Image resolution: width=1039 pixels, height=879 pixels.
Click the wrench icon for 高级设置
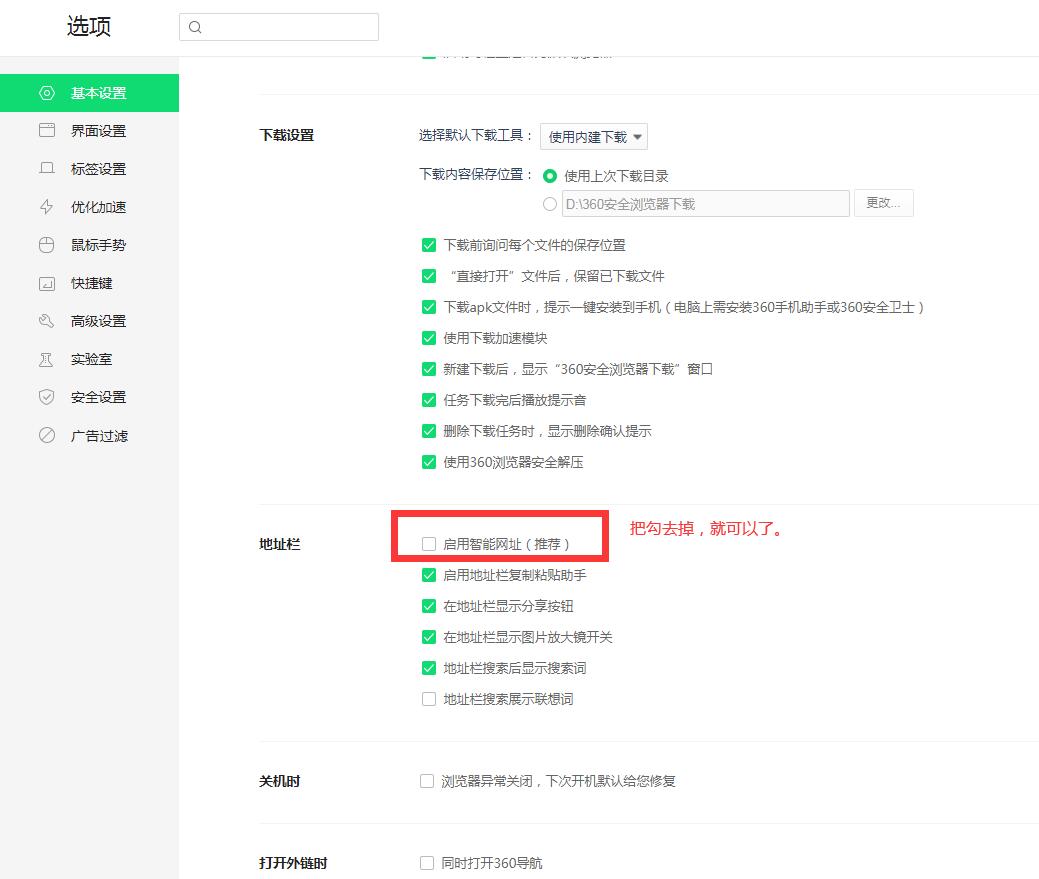tap(46, 321)
